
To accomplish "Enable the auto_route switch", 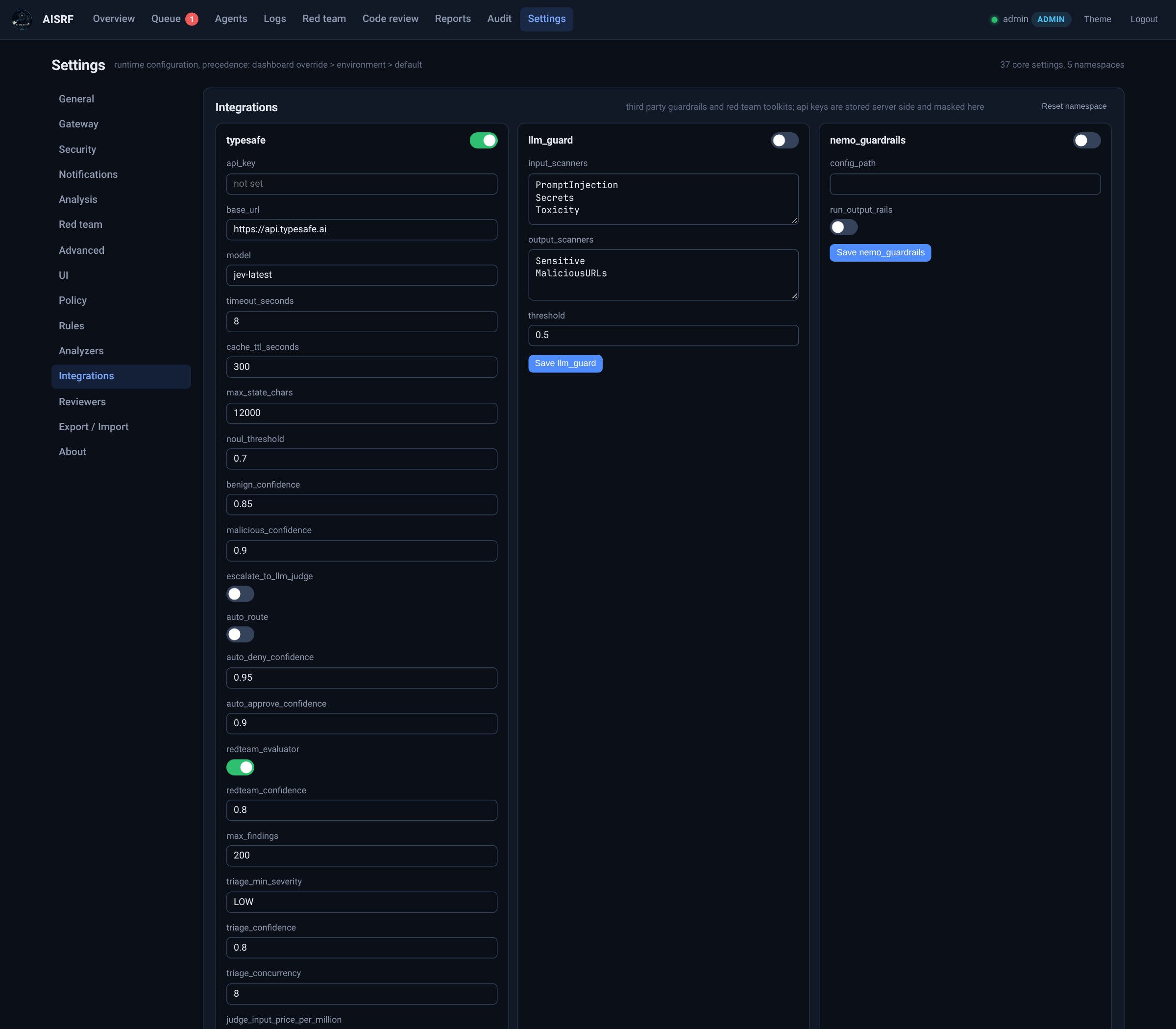I will [x=240, y=635].
